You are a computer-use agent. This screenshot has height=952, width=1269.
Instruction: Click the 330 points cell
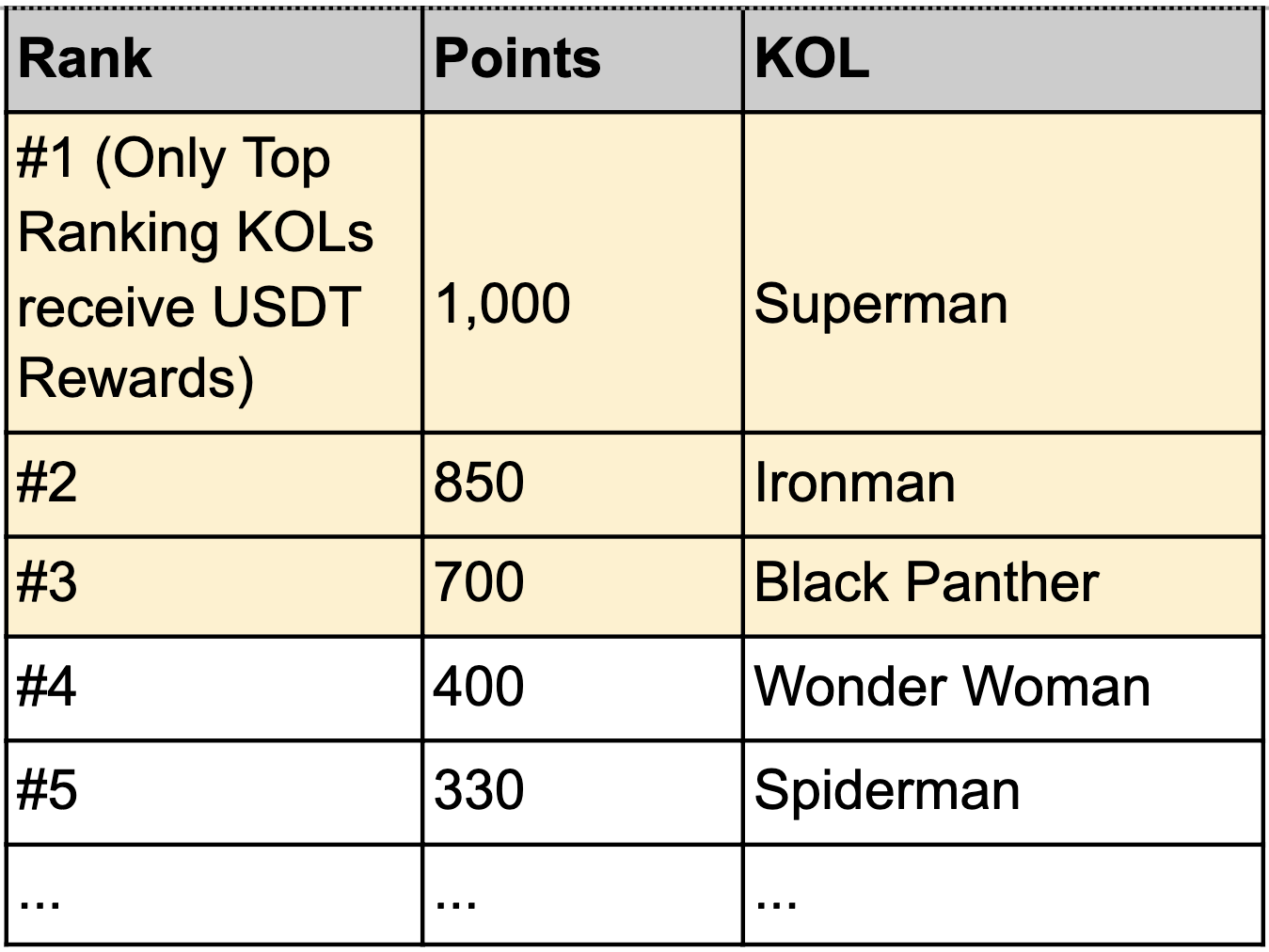point(582,792)
